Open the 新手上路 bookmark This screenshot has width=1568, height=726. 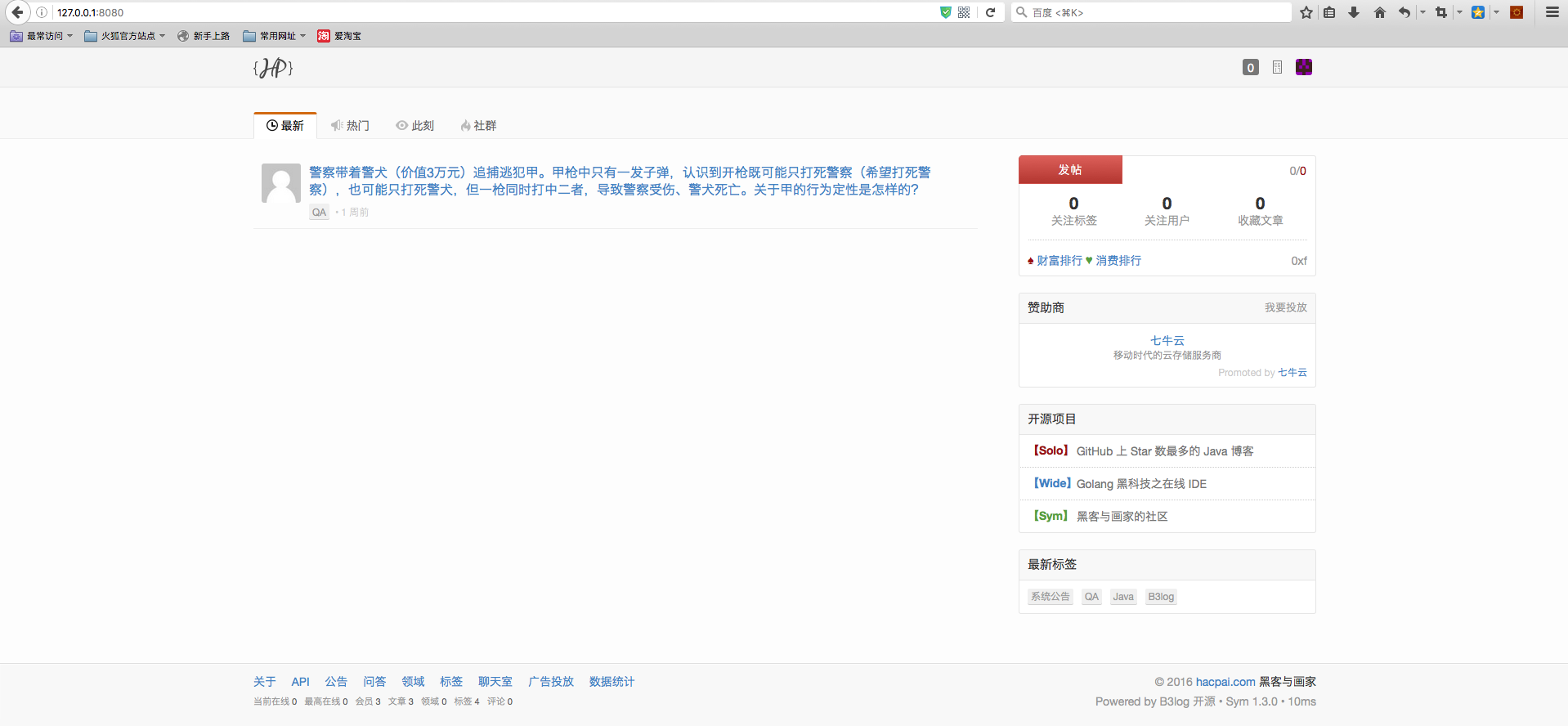coord(204,36)
